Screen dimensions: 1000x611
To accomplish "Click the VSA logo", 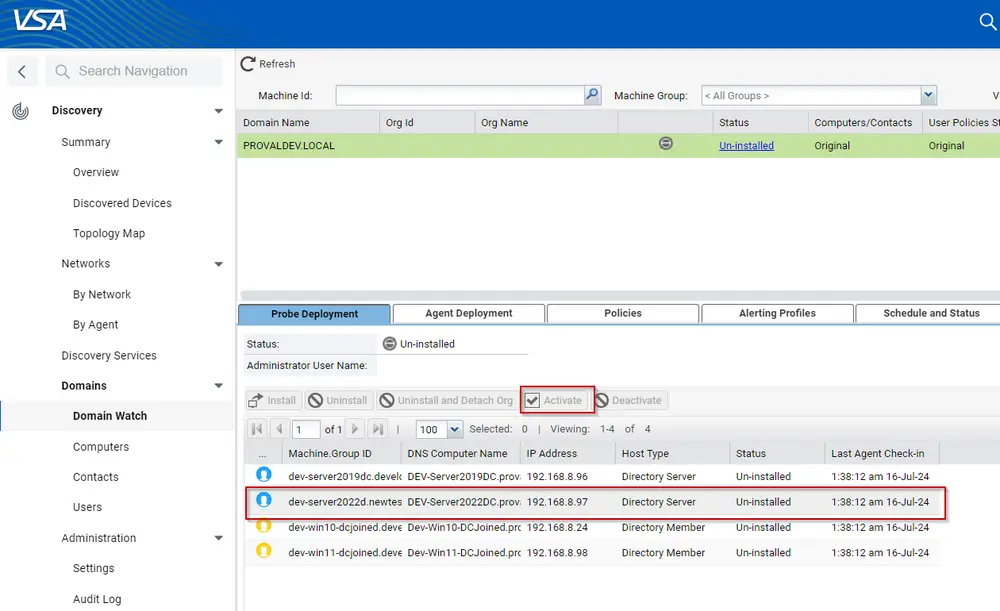I will (x=40, y=20).
